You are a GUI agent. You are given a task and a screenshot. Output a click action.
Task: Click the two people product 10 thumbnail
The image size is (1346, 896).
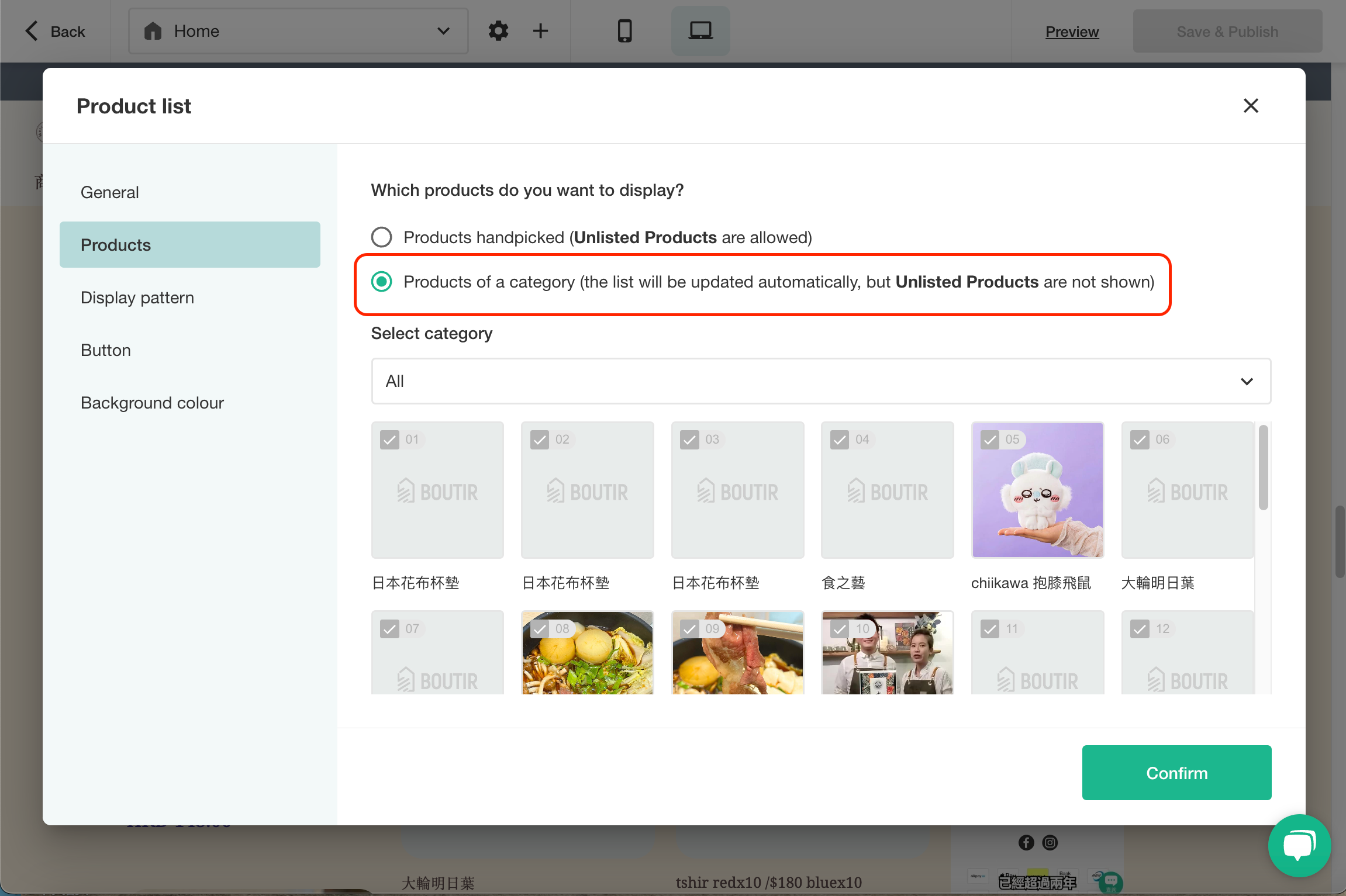tap(888, 653)
